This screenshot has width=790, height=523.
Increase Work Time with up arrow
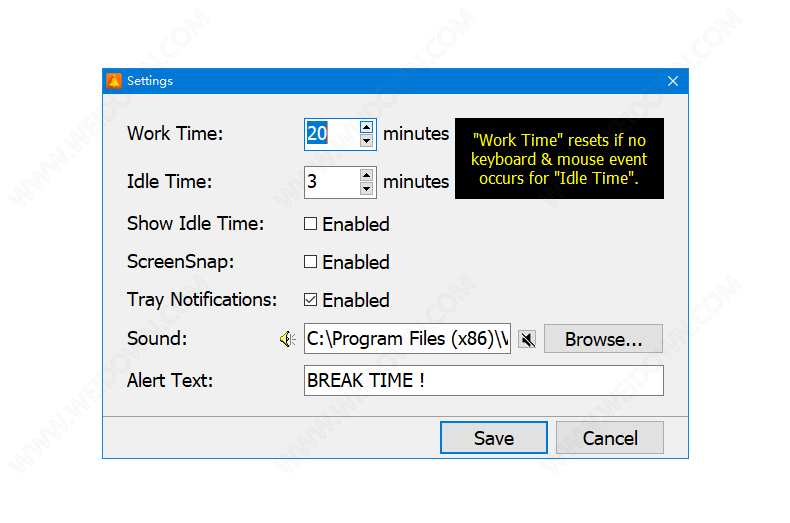pyautogui.click(x=366, y=126)
